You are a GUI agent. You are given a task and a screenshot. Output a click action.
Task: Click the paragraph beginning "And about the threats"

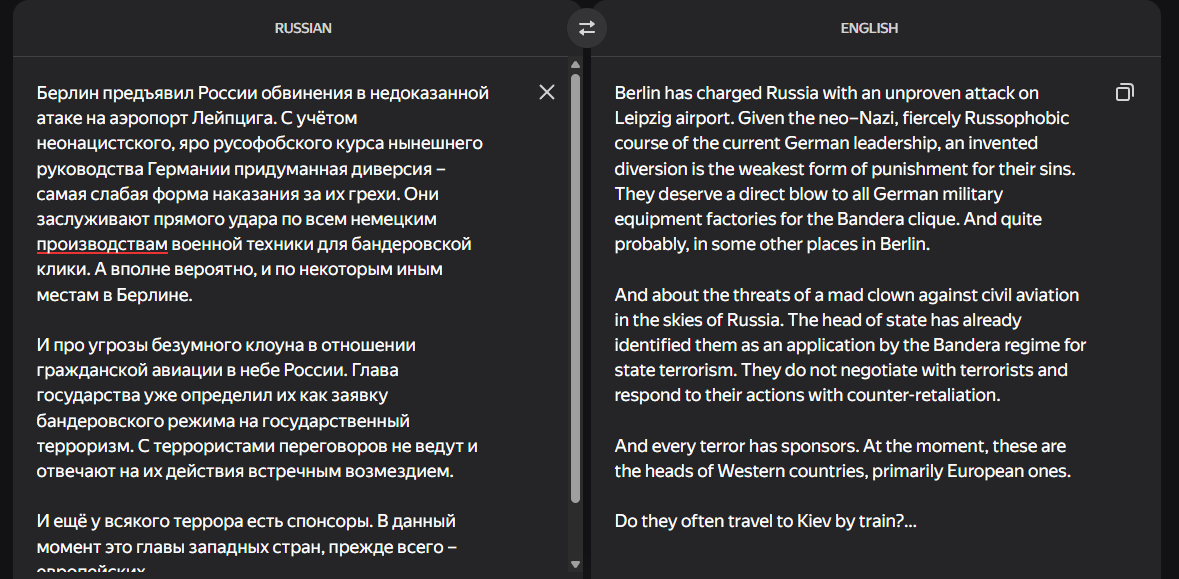[850, 345]
